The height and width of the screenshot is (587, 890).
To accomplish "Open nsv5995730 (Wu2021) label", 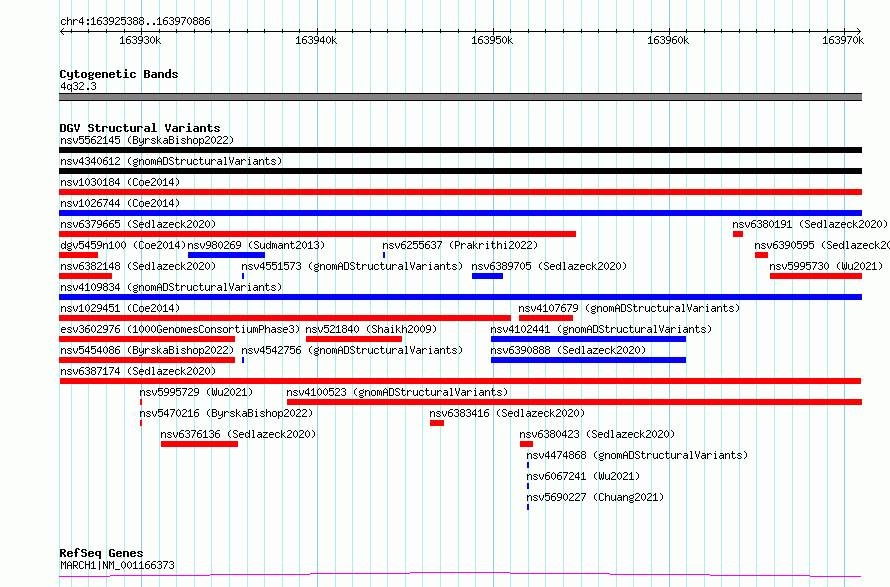I will pos(826,266).
